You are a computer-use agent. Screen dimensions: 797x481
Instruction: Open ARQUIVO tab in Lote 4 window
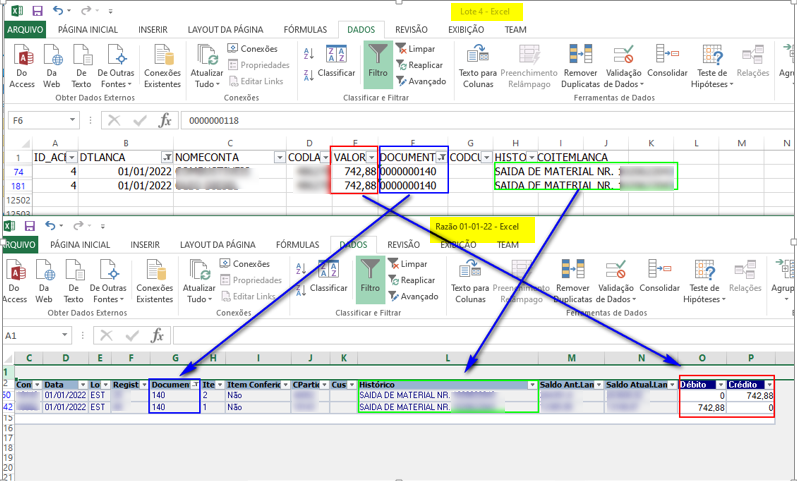25,29
